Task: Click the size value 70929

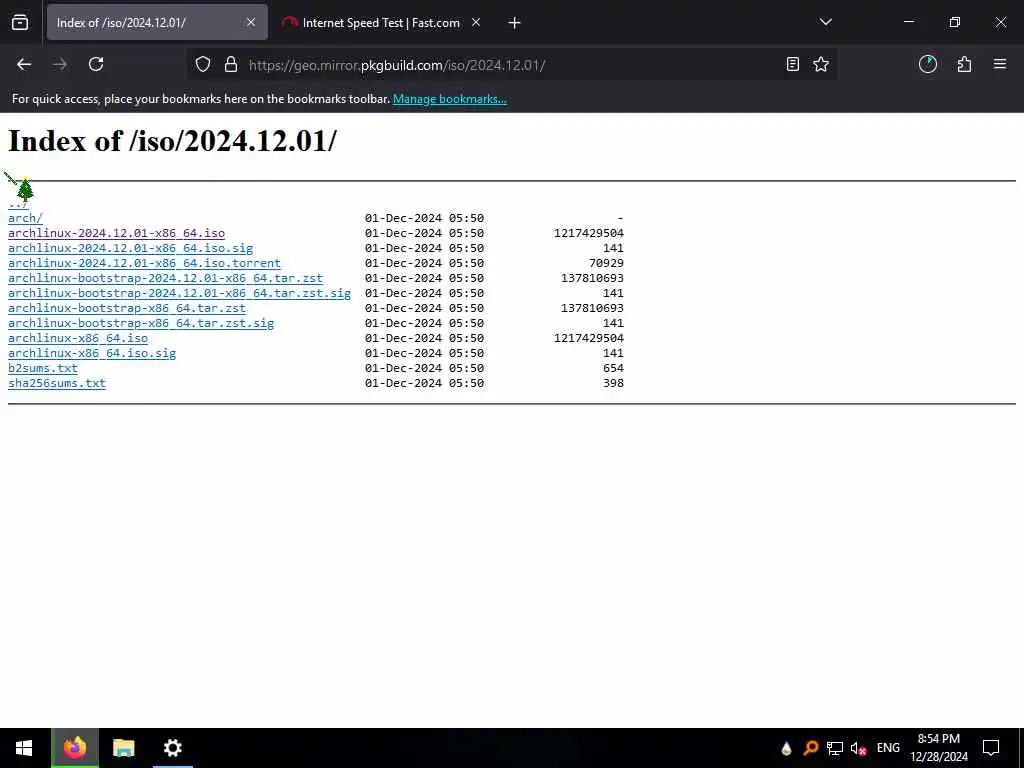Action: coord(606,263)
